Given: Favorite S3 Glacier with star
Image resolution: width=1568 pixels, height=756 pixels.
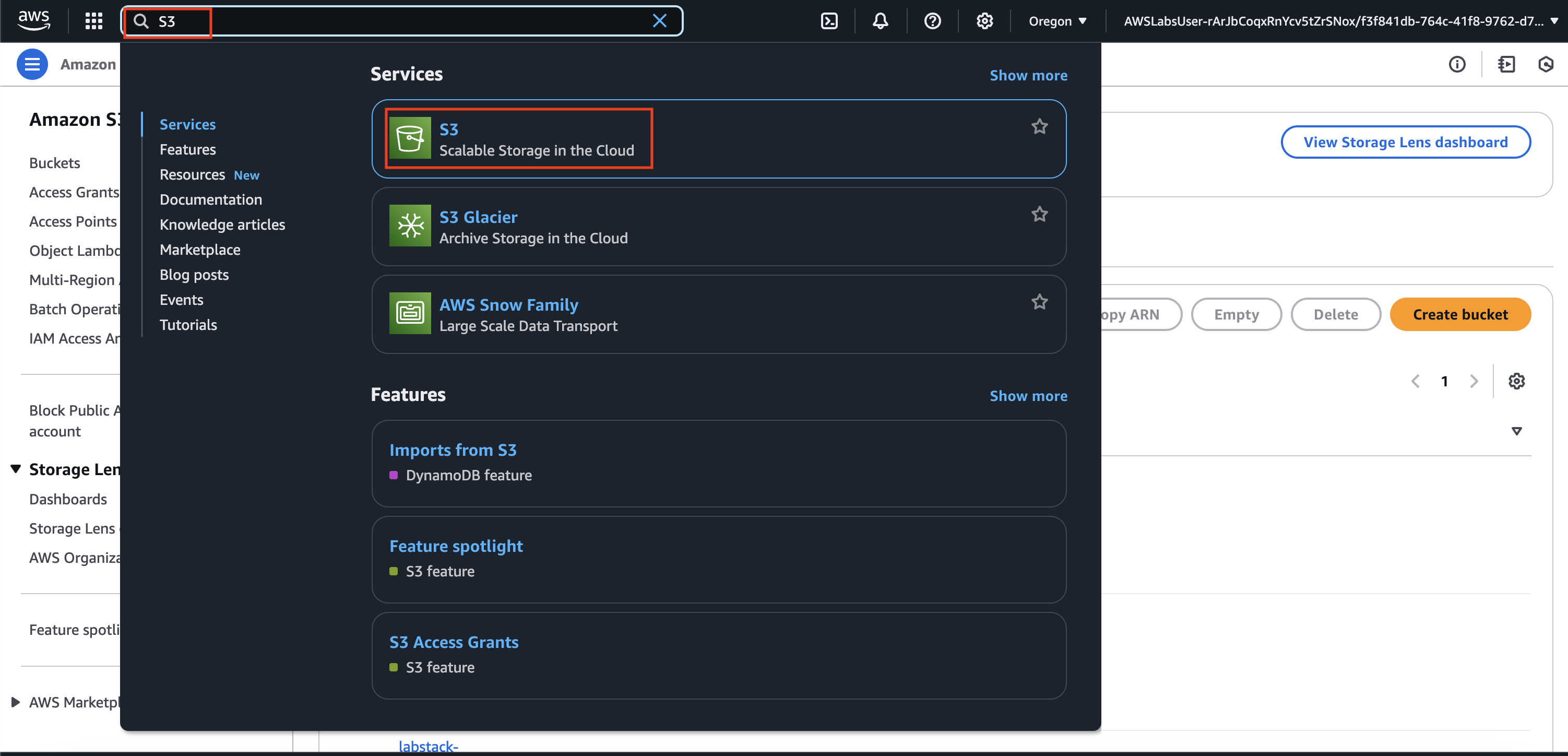Looking at the screenshot, I should point(1039,214).
